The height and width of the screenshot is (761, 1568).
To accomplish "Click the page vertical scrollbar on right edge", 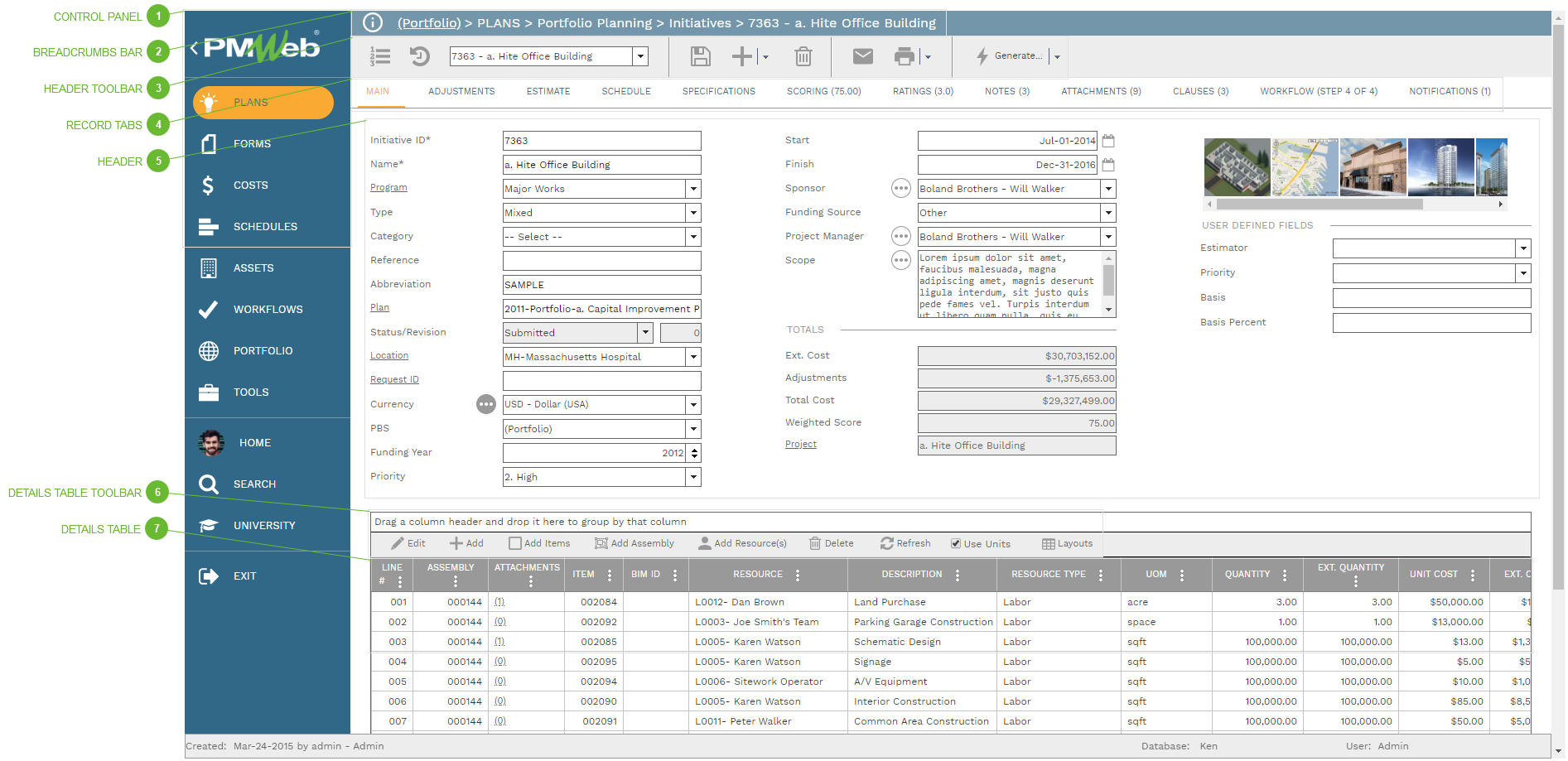I will (x=1558, y=306).
